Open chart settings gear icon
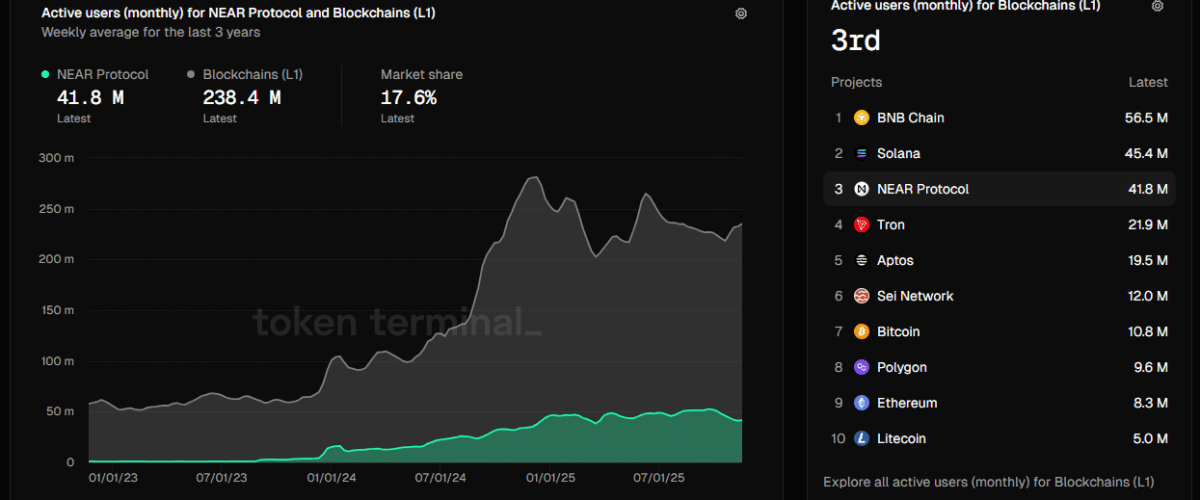This screenshot has height=500, width=1200. pos(741,13)
